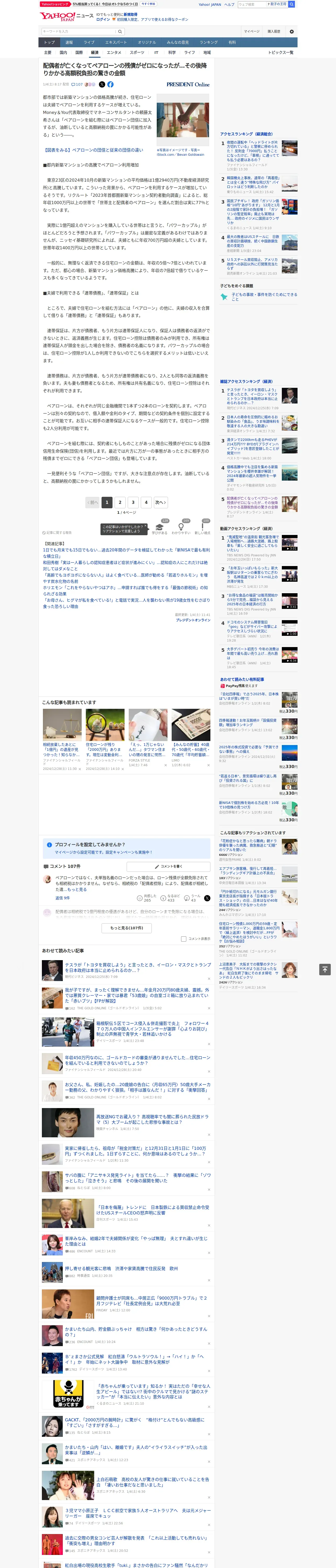This screenshot has height=1568, width=336.
Task: Select the エキスパート tab
Action: tap(116, 43)
